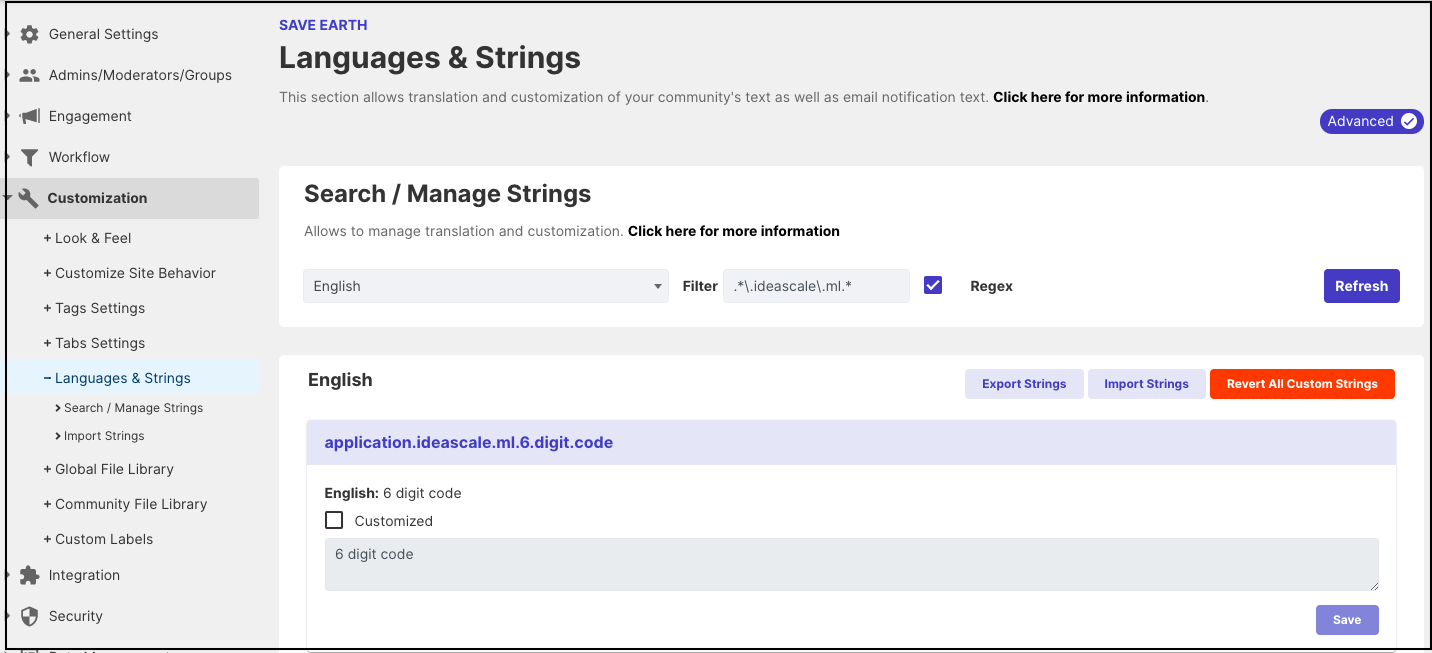Select Search / Manage Strings submenu item

pos(133,407)
